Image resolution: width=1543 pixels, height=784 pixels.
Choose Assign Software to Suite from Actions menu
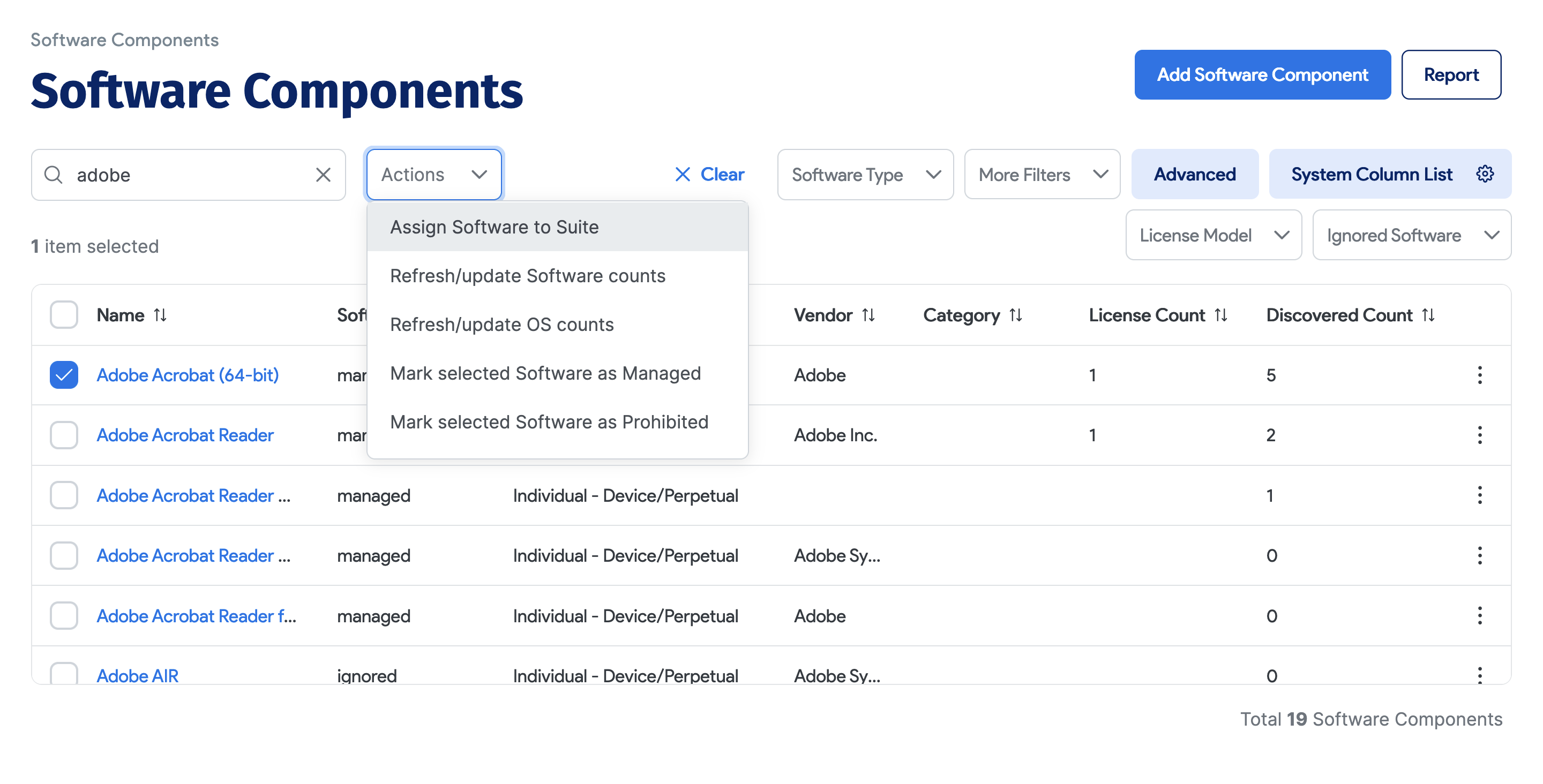(x=494, y=227)
